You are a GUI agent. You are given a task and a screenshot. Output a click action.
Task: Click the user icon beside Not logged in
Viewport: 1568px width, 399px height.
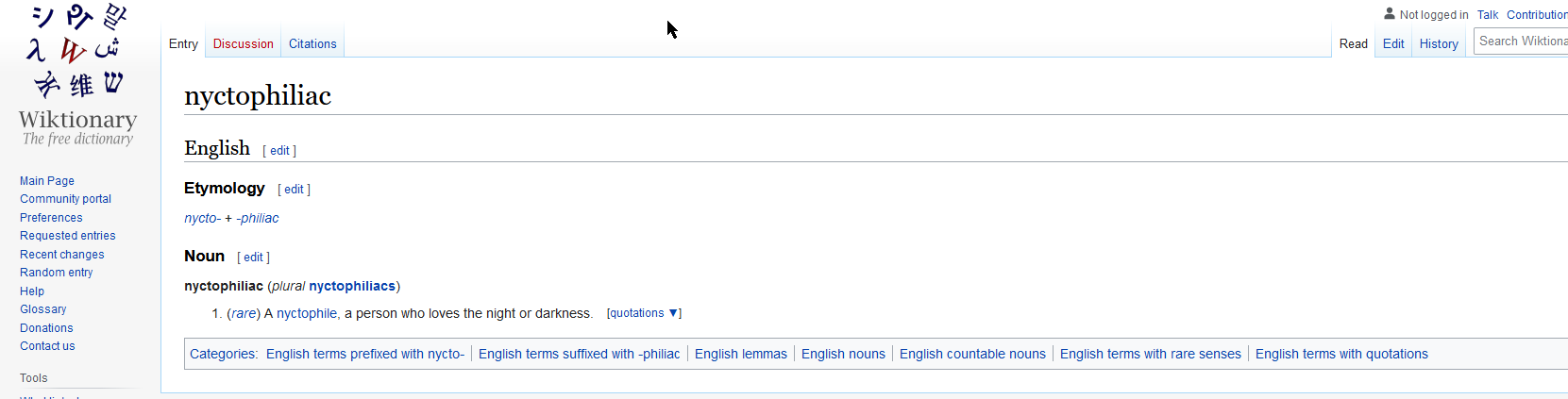1390,14
